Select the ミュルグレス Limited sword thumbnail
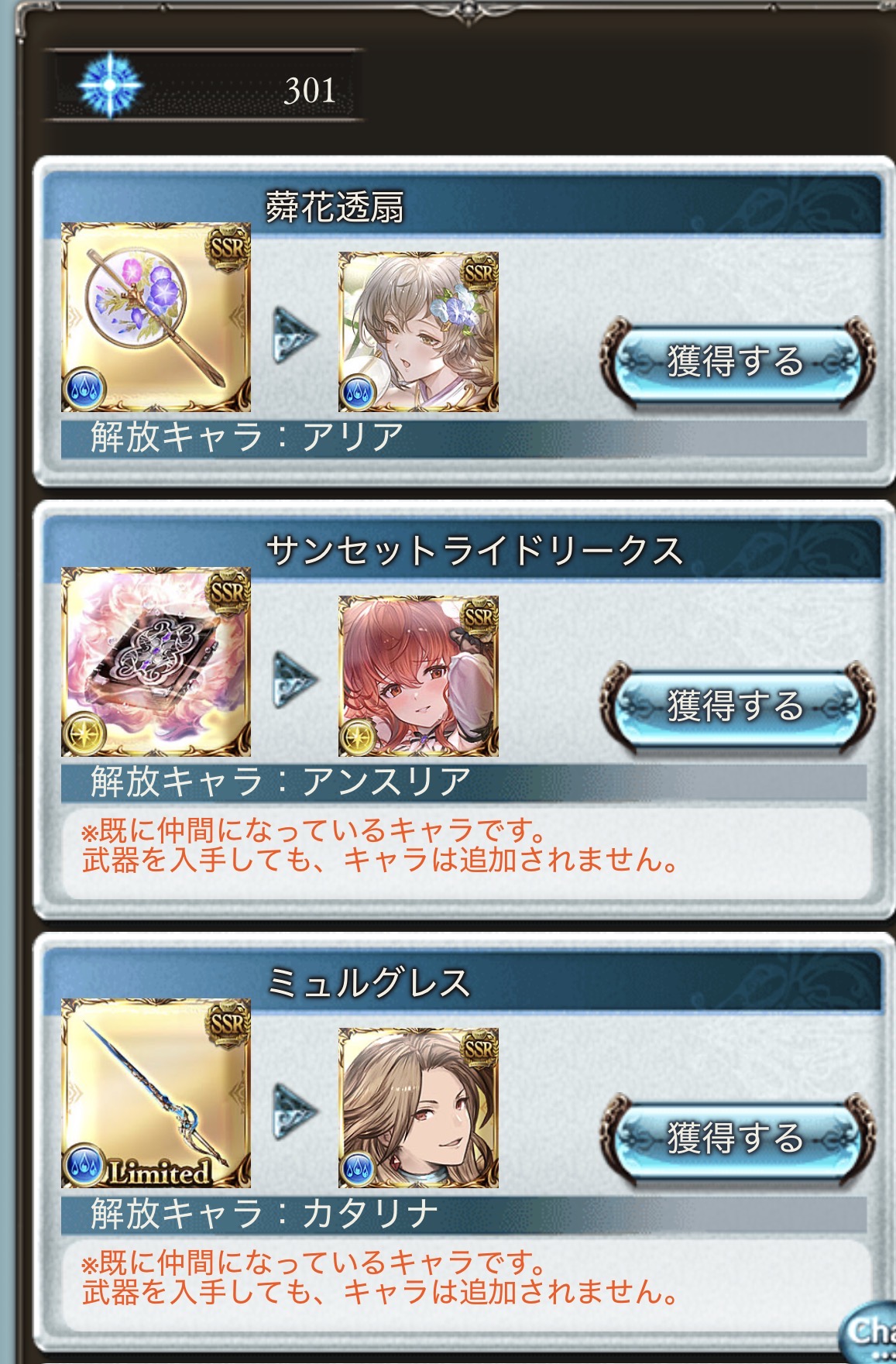This screenshot has height=1364, width=896. pos(156,1093)
